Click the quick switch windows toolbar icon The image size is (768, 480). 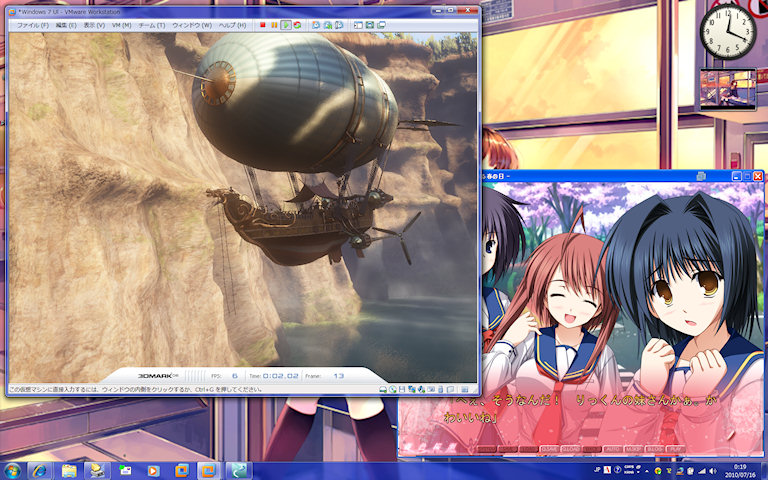pos(381,25)
